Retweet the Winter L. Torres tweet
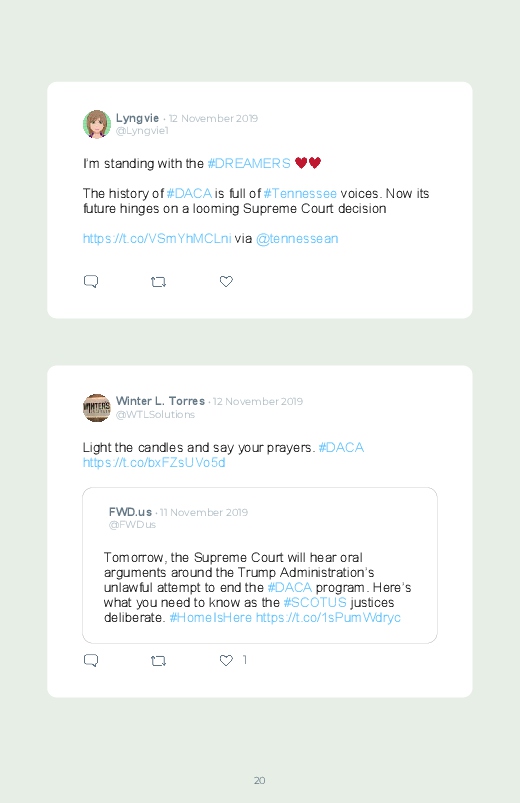The width and height of the screenshot is (520, 803). click(158, 661)
